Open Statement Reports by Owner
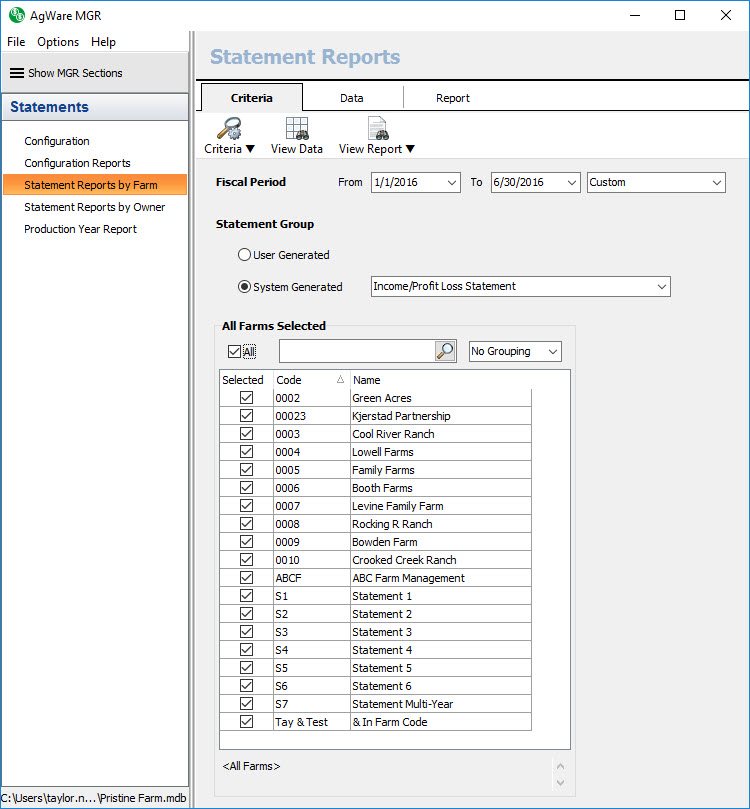Screen dimensions: 750x809 tap(95, 207)
